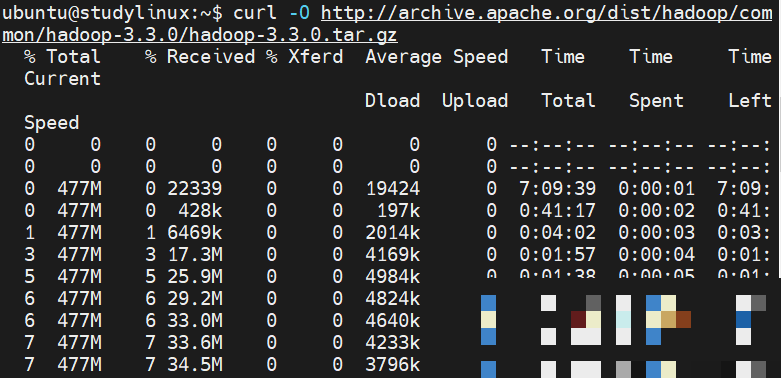The height and width of the screenshot is (378, 781).
Task: Select the received value 29.2M
Action: 195,298
